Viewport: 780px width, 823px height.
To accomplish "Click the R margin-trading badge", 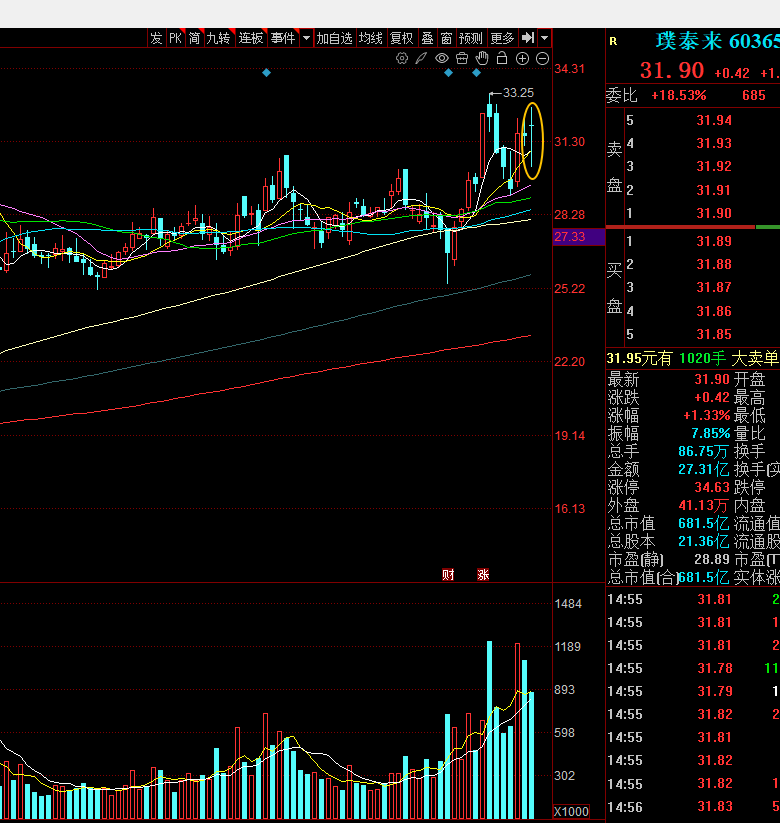I will (x=613, y=41).
